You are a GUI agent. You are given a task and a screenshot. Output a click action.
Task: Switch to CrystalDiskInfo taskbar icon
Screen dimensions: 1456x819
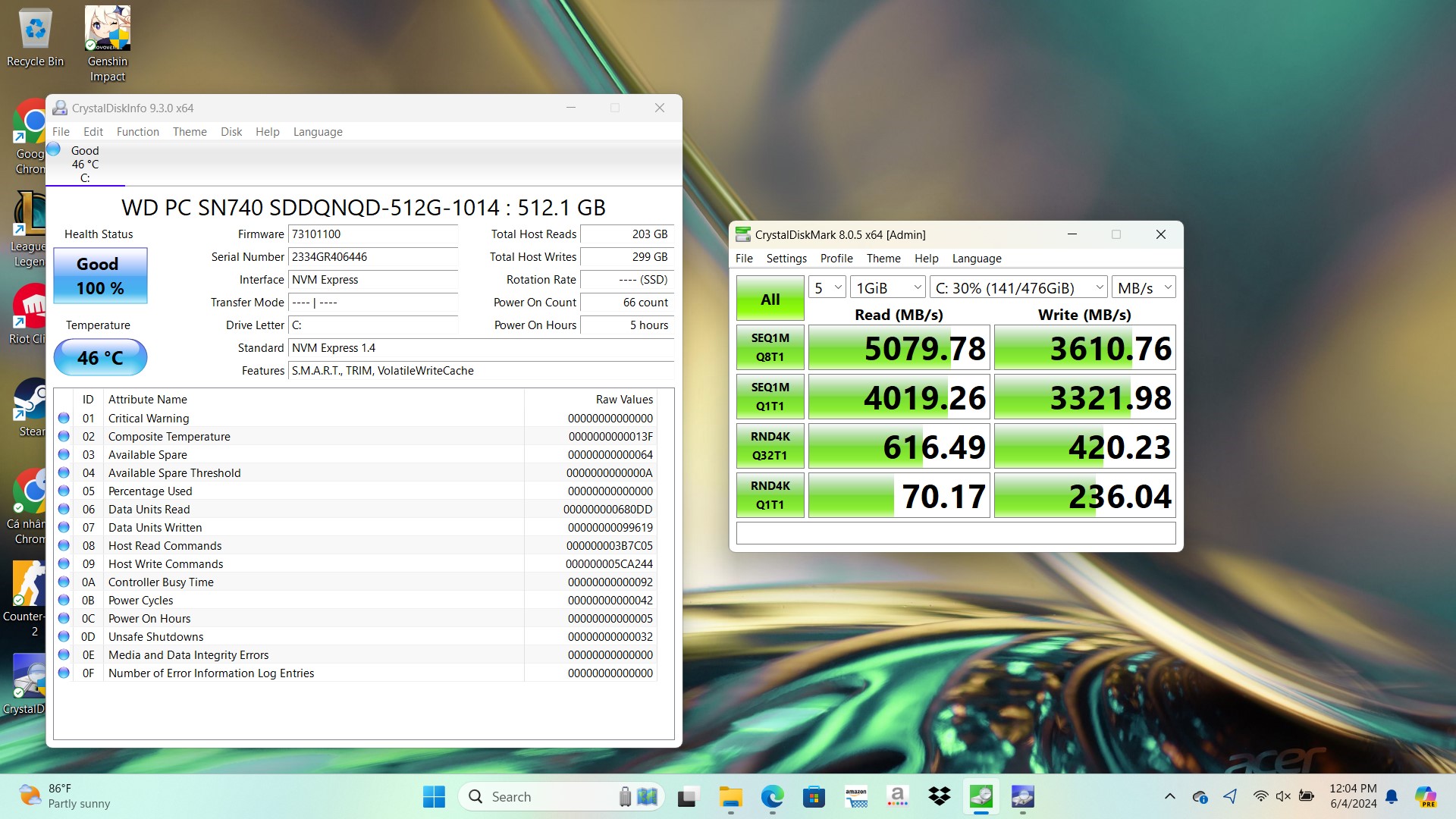click(1023, 796)
